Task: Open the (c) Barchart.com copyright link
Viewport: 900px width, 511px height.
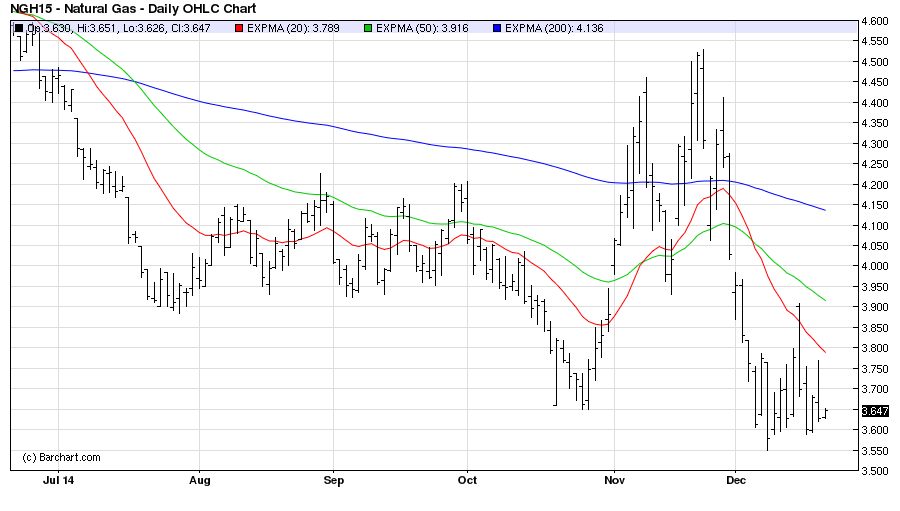Action: tap(61, 457)
